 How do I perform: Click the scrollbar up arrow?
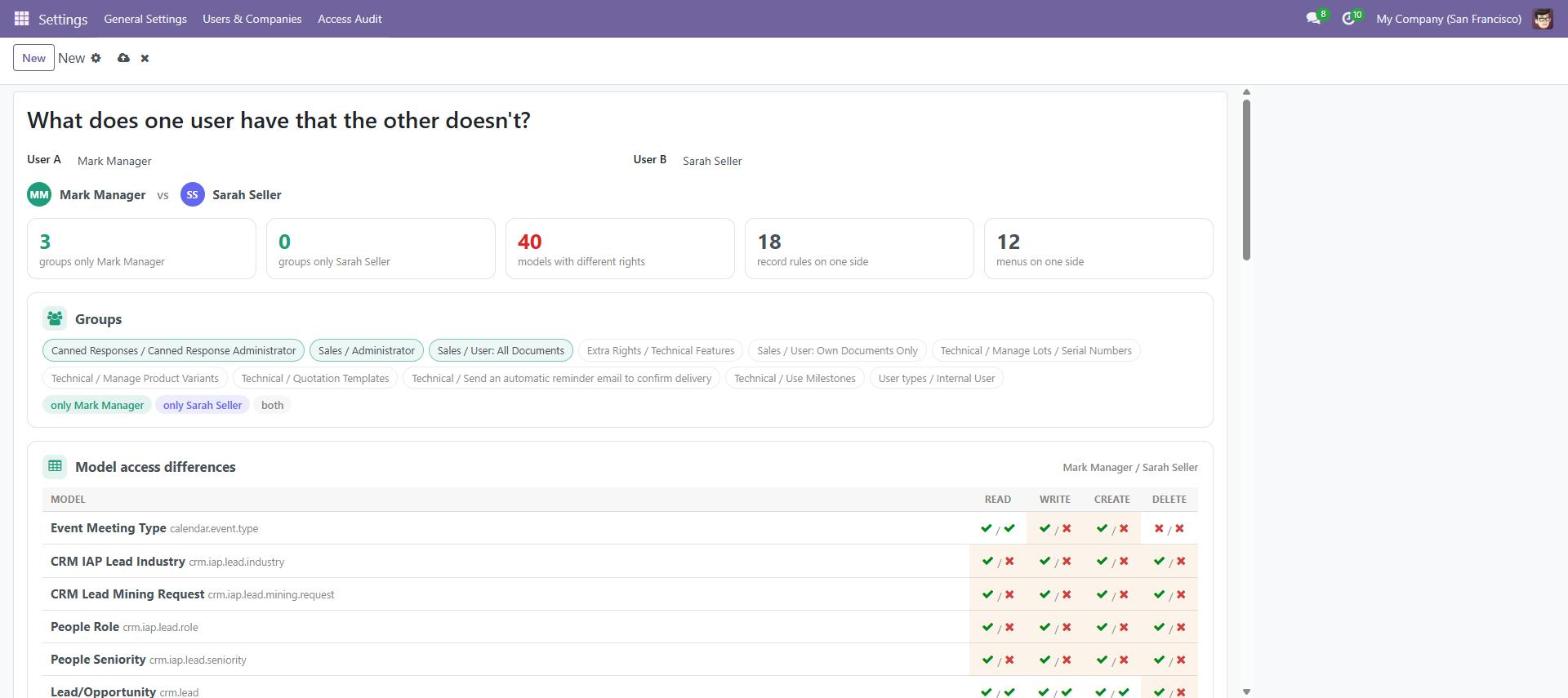point(1246,92)
